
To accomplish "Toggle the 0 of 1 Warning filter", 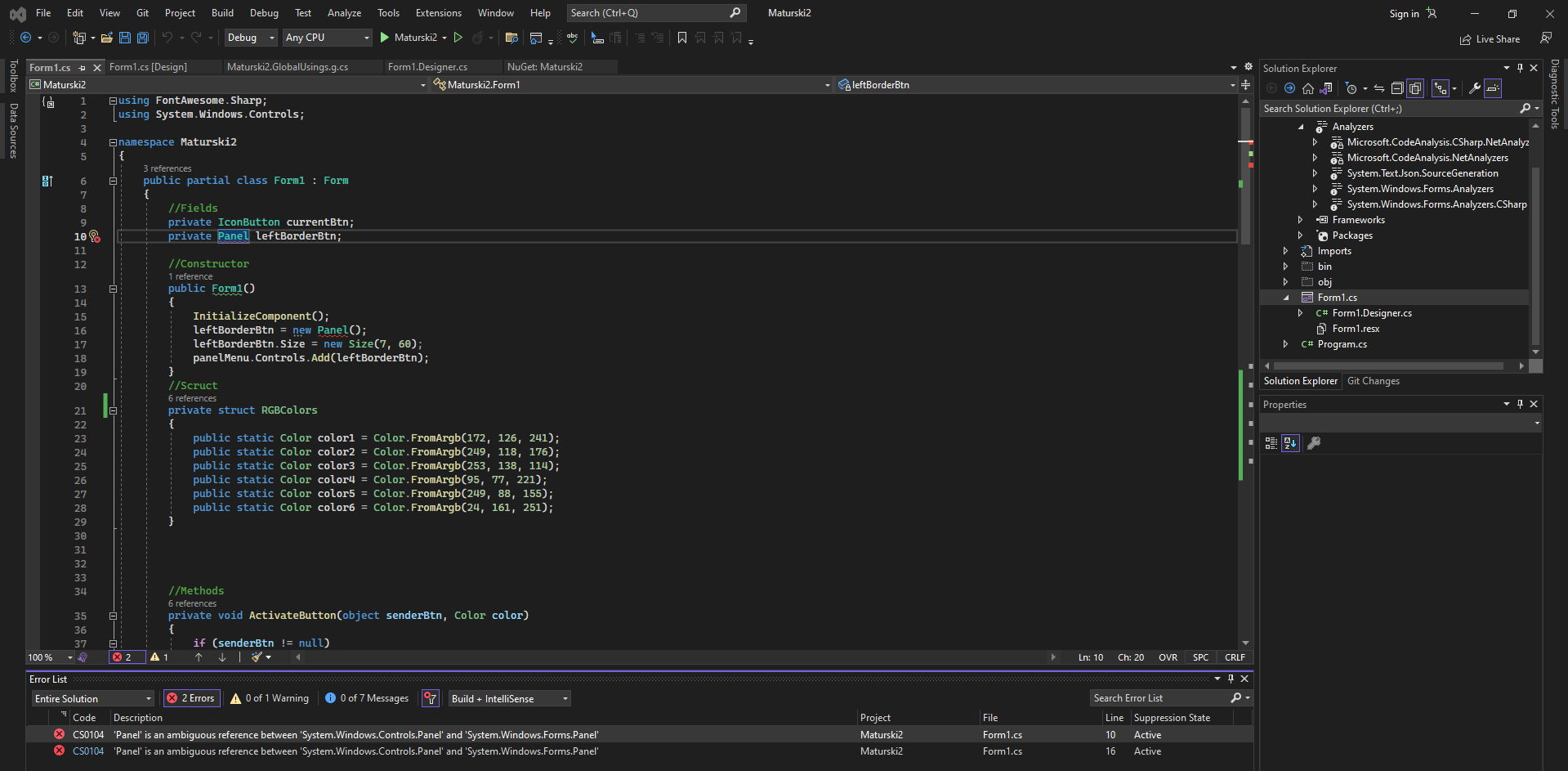I will tap(270, 698).
